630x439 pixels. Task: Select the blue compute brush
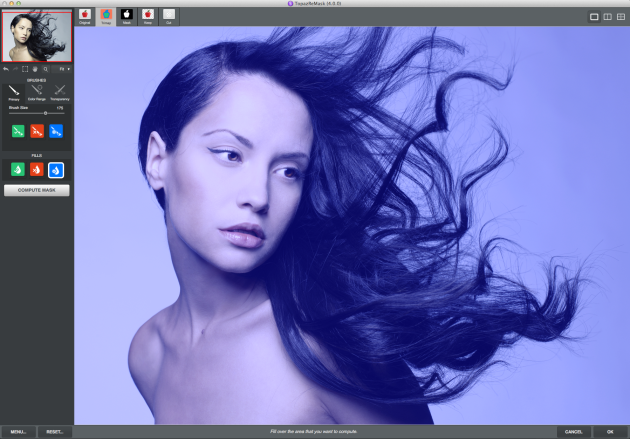click(x=56, y=131)
